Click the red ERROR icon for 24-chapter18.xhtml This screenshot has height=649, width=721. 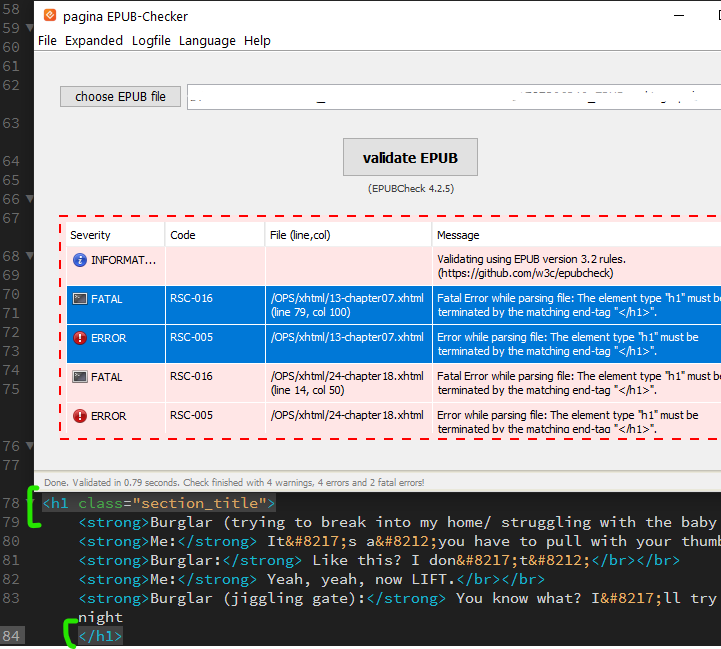point(80,416)
